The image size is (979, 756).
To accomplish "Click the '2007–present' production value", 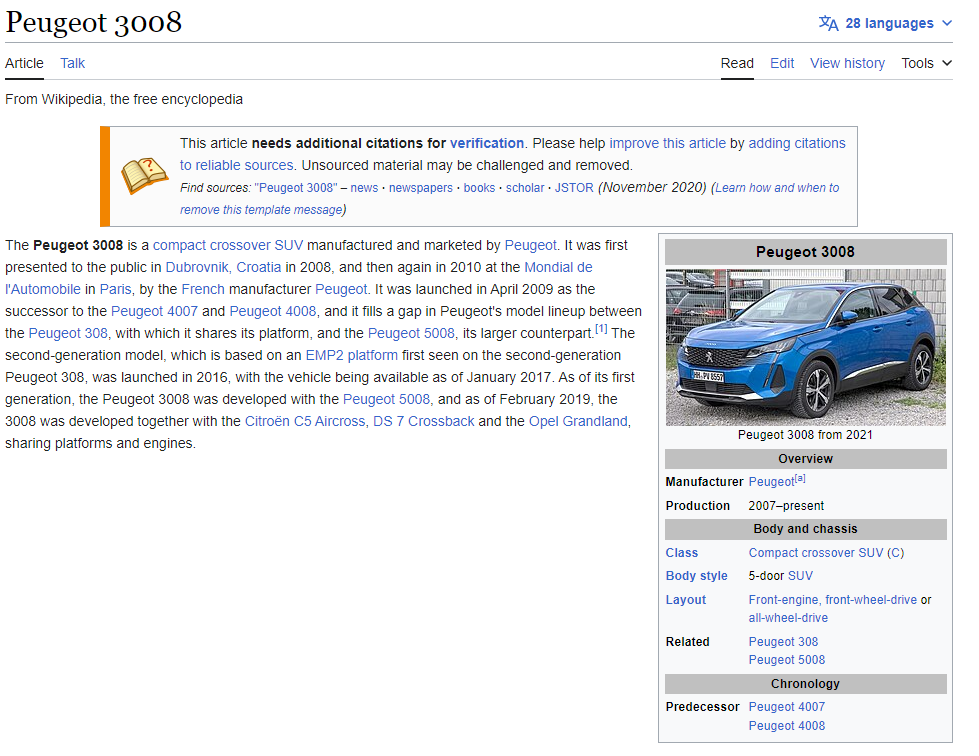I will pyautogui.click(x=786, y=506).
